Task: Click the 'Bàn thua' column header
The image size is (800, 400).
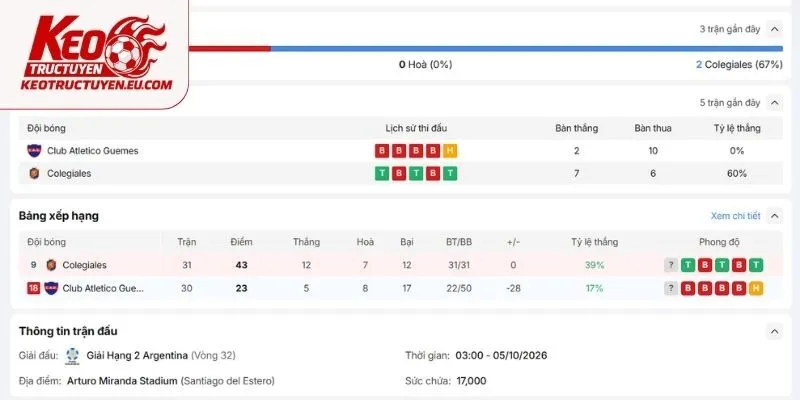Action: click(x=653, y=129)
